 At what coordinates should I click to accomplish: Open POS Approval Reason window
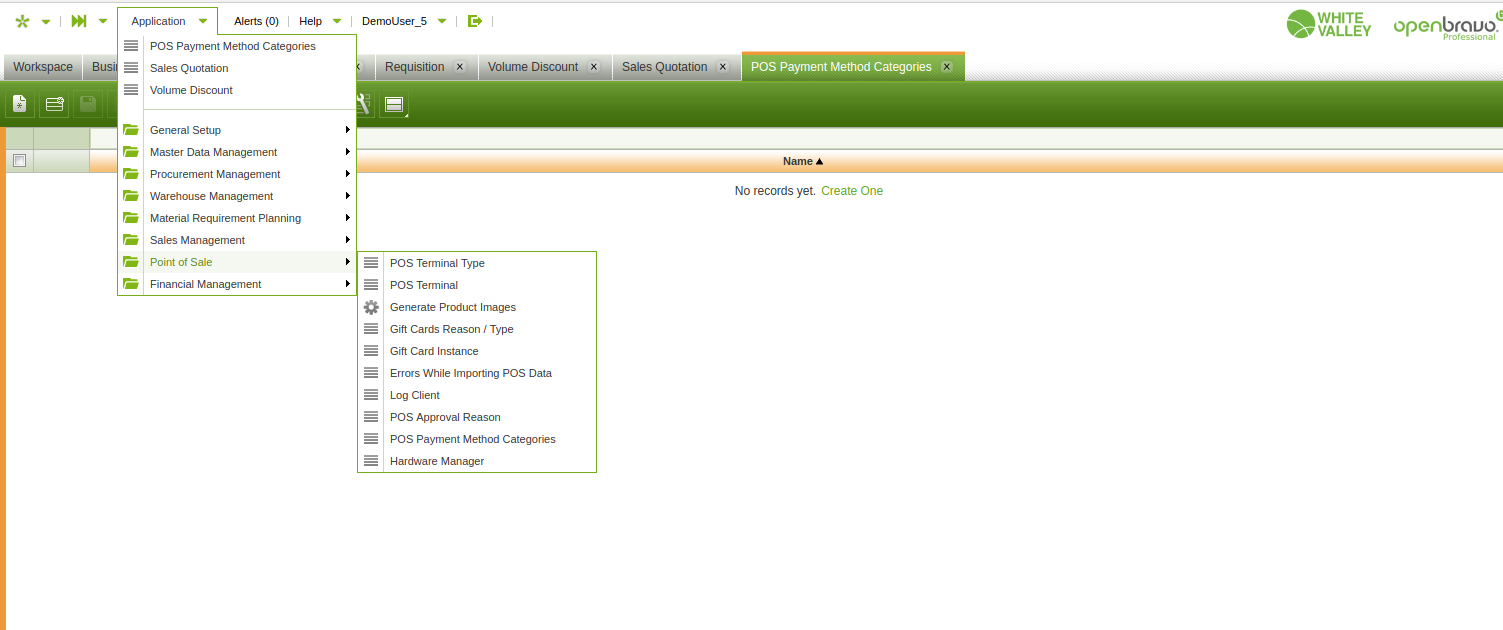[x=477, y=417]
